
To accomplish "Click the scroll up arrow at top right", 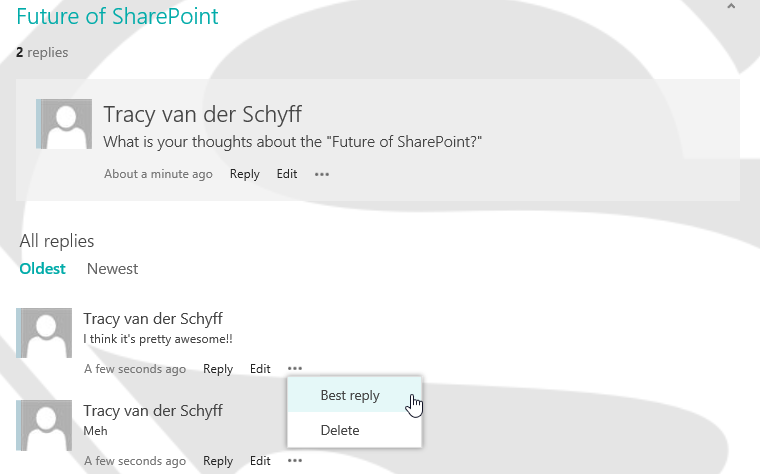I will (731, 7).
